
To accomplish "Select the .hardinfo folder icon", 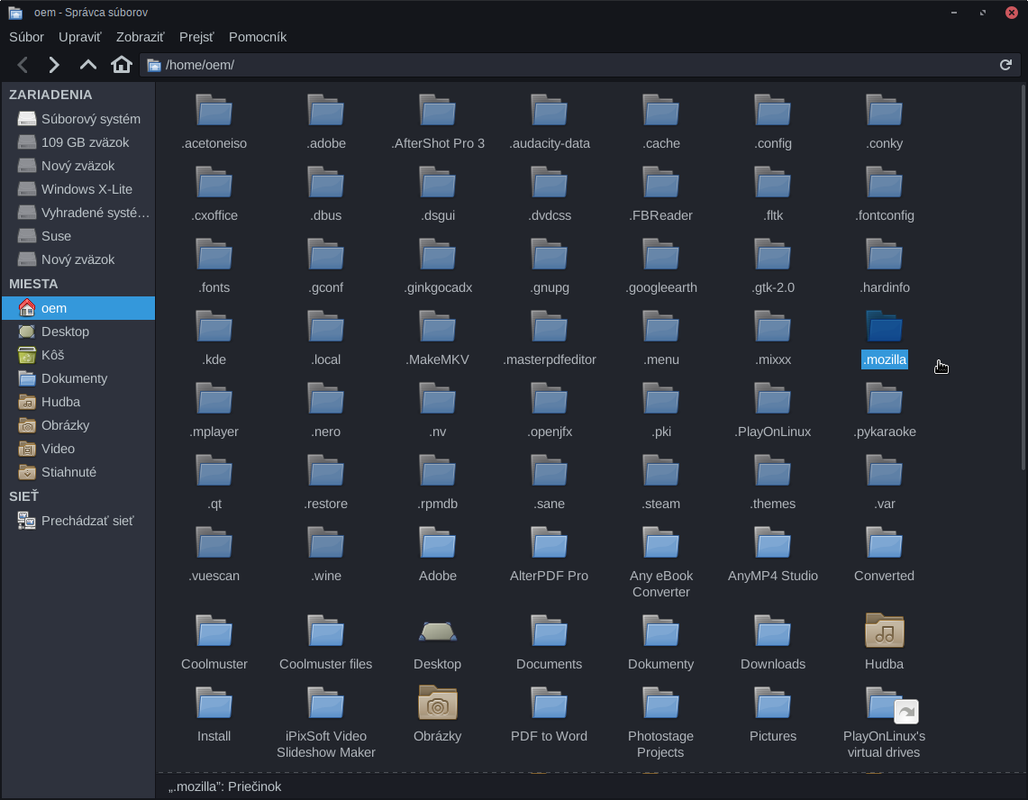I will point(884,254).
